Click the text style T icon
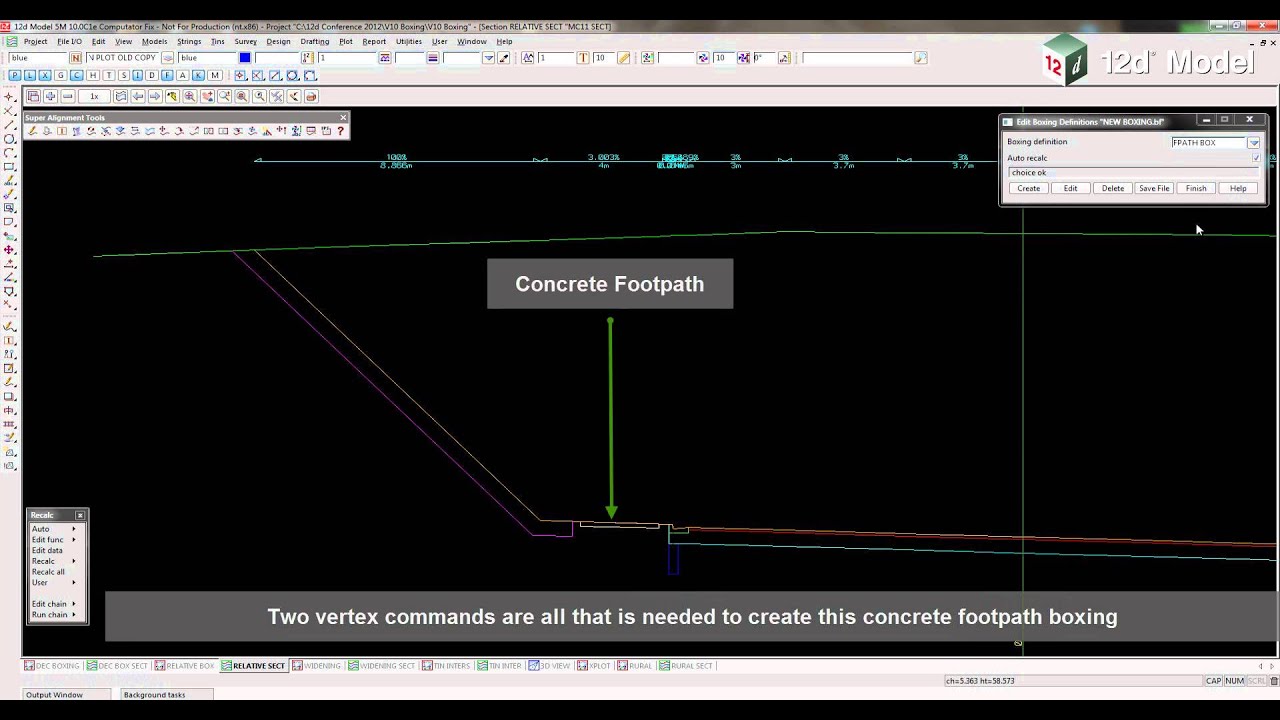The width and height of the screenshot is (1280, 720). pyautogui.click(x=583, y=58)
